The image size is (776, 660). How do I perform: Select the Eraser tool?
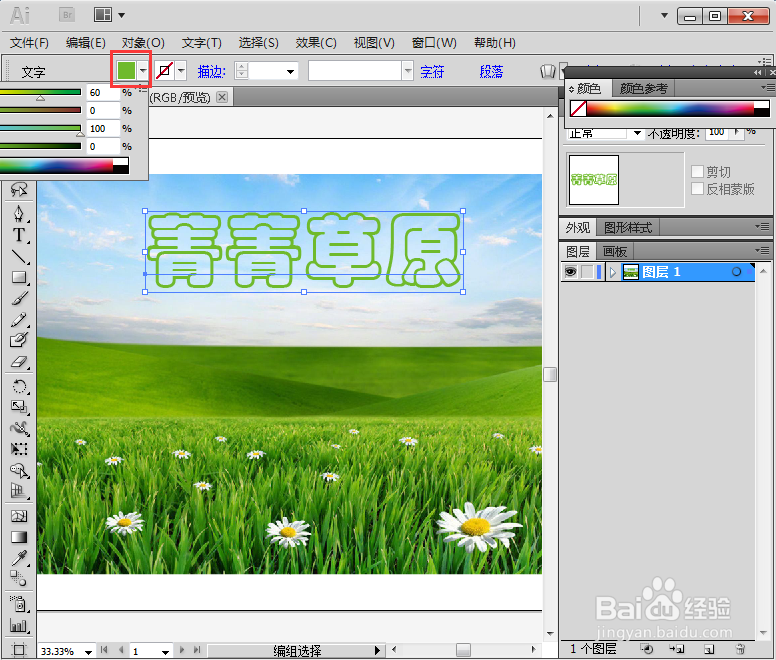tap(19, 362)
